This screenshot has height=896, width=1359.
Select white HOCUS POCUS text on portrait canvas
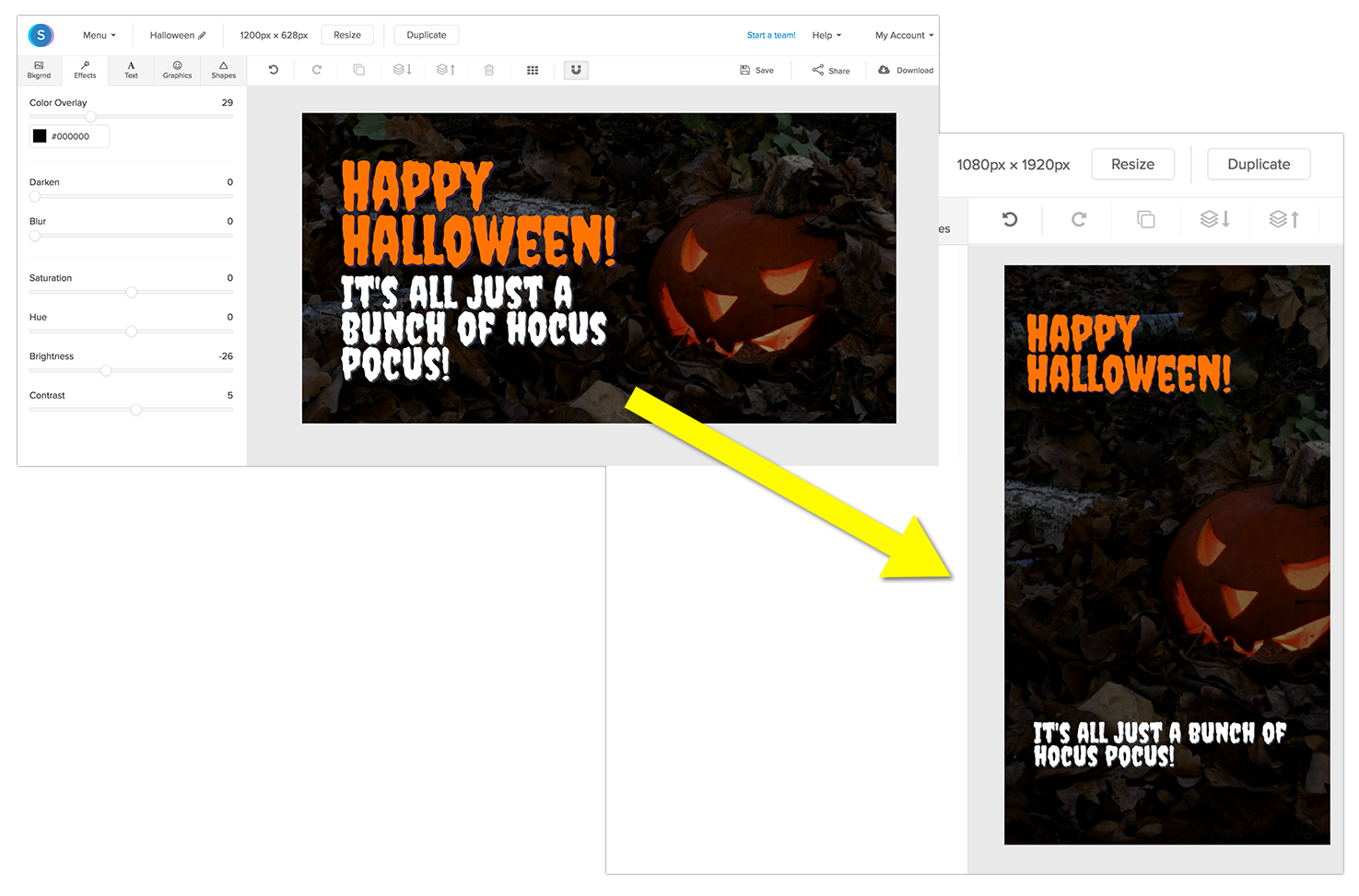1159,745
